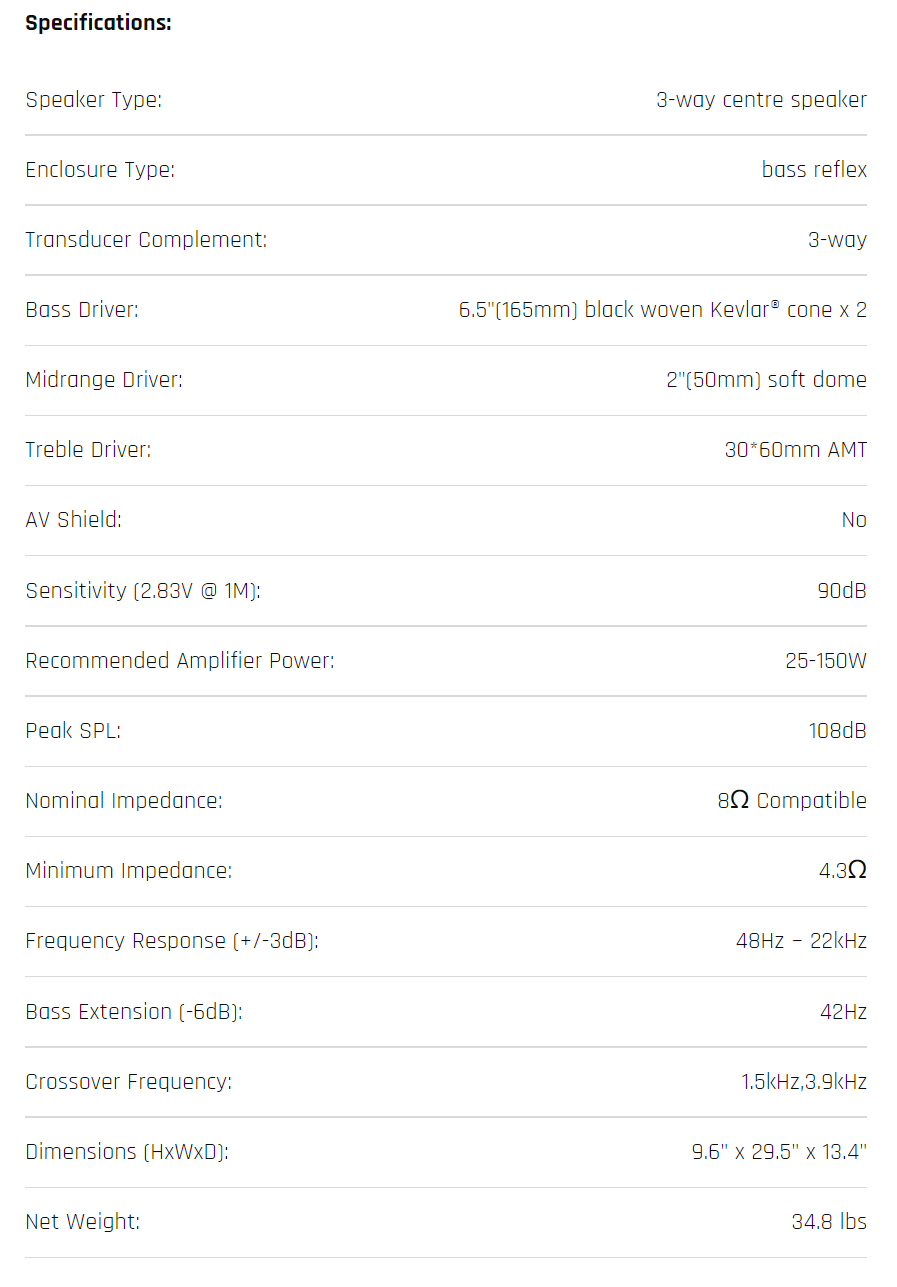Image resolution: width=897 pixels, height=1287 pixels.
Task: Click the Recommended Amplifier Power label
Action: [x=180, y=661]
